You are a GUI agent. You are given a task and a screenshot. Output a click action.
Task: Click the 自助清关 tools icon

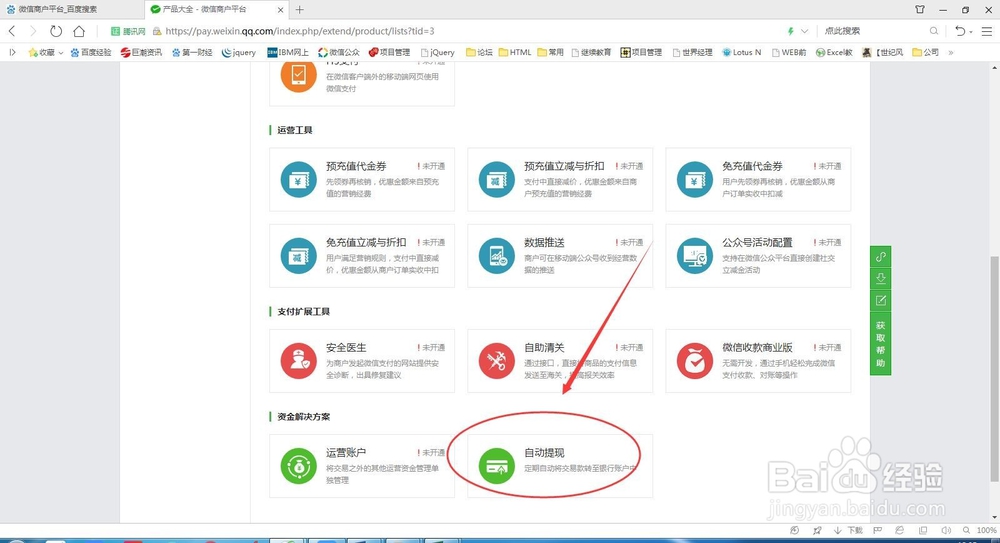[496, 361]
